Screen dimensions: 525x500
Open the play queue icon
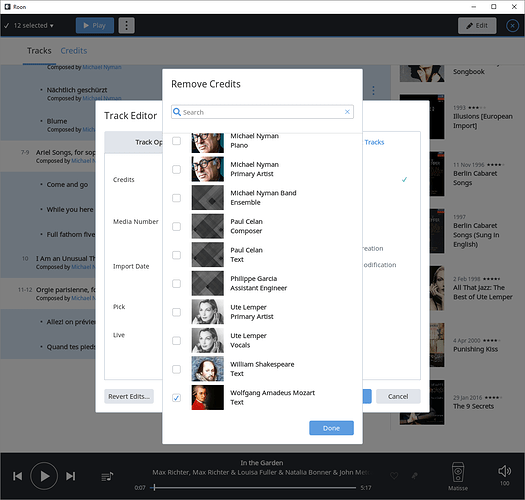[107, 476]
